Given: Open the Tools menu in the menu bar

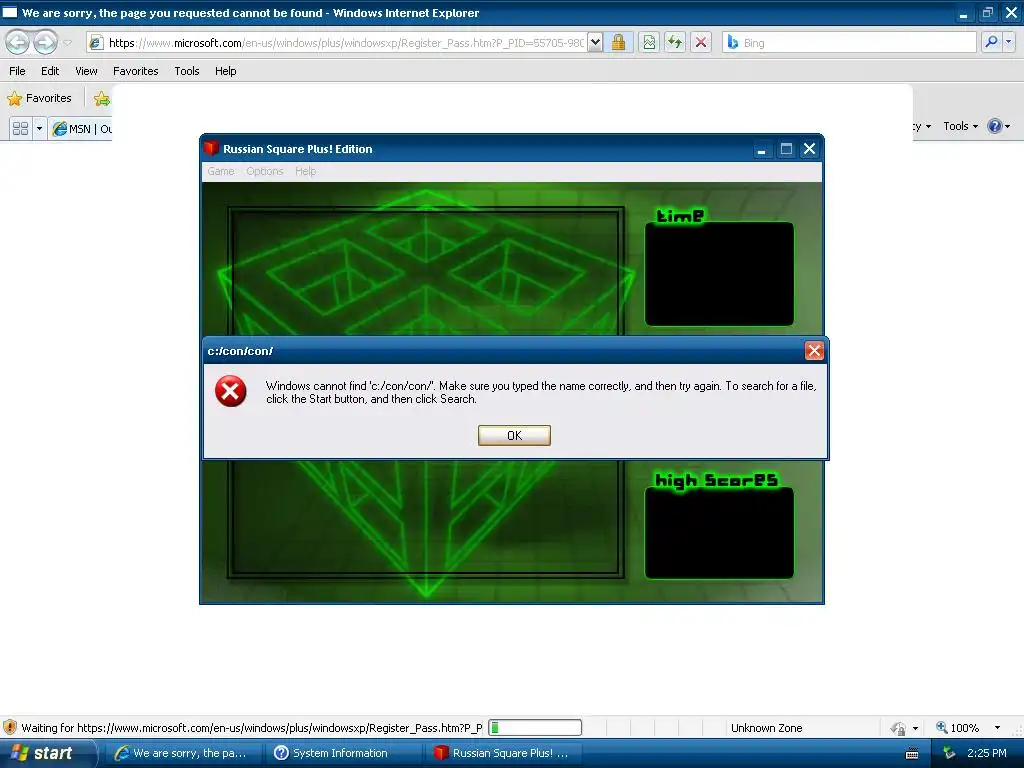Looking at the screenshot, I should tap(187, 71).
